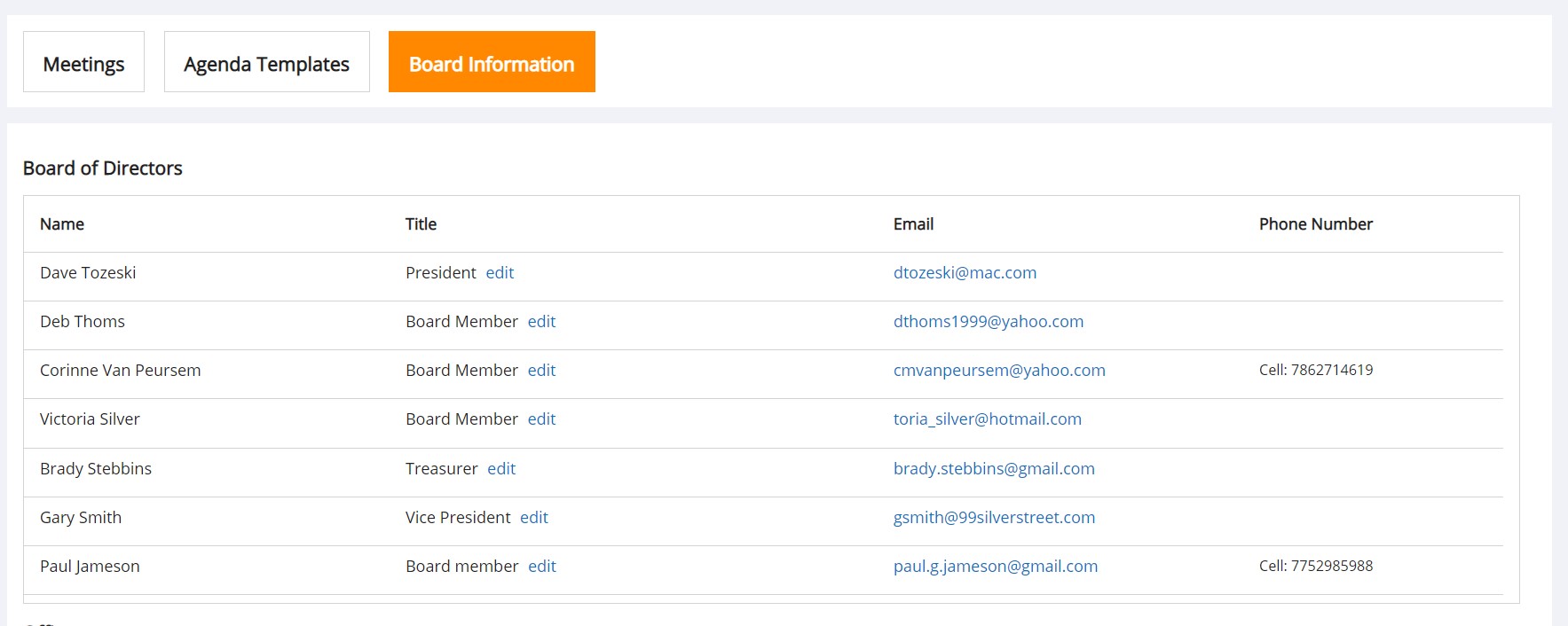1568x626 pixels.
Task: Click the Phone Number column header
Action: [x=1315, y=224]
